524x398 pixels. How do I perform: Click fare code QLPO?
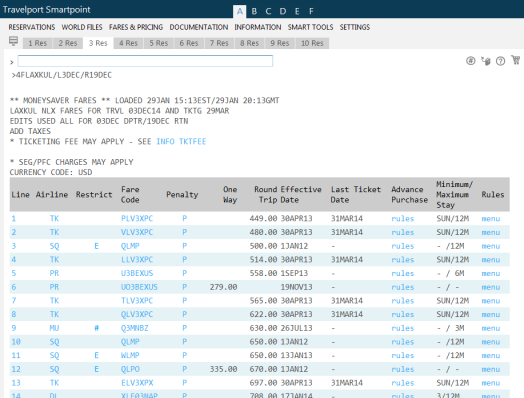[x=130, y=369]
